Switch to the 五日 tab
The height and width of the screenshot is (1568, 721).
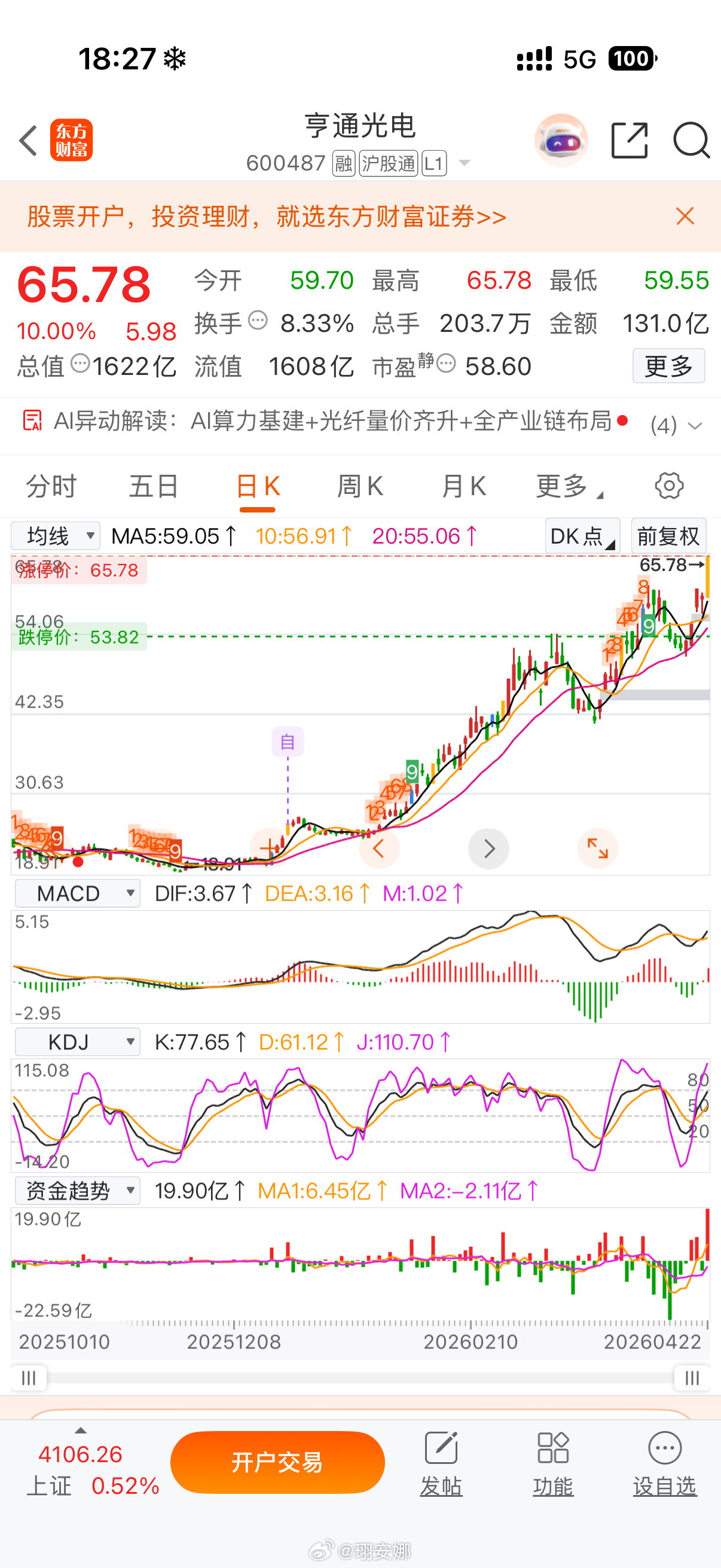(153, 486)
